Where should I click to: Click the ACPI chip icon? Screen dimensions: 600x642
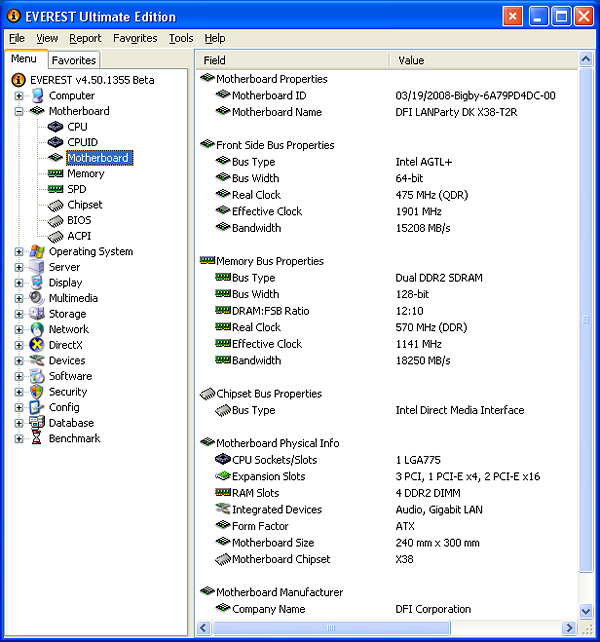55,237
